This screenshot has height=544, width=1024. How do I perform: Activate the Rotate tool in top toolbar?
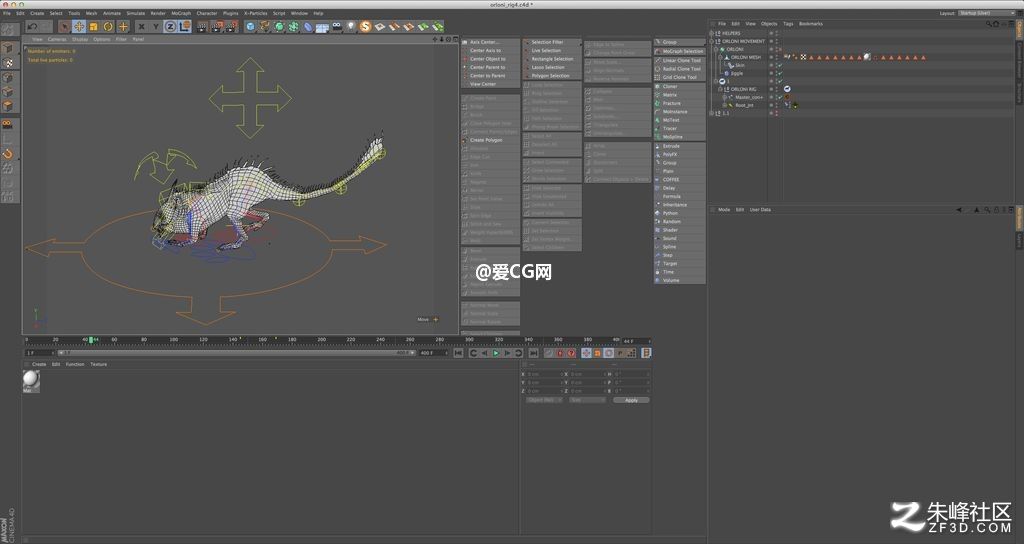click(x=108, y=26)
